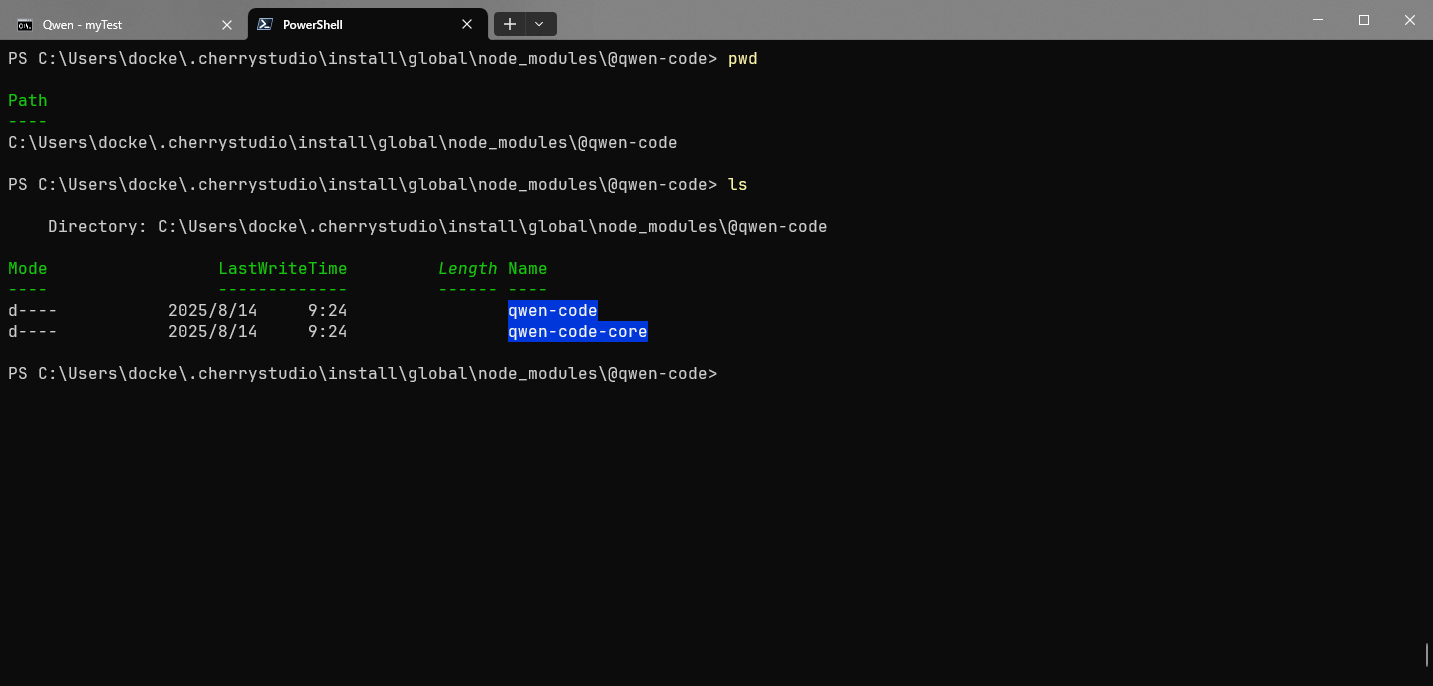Open a new terminal tab with plus button
This screenshot has width=1433, height=686.
[510, 24]
